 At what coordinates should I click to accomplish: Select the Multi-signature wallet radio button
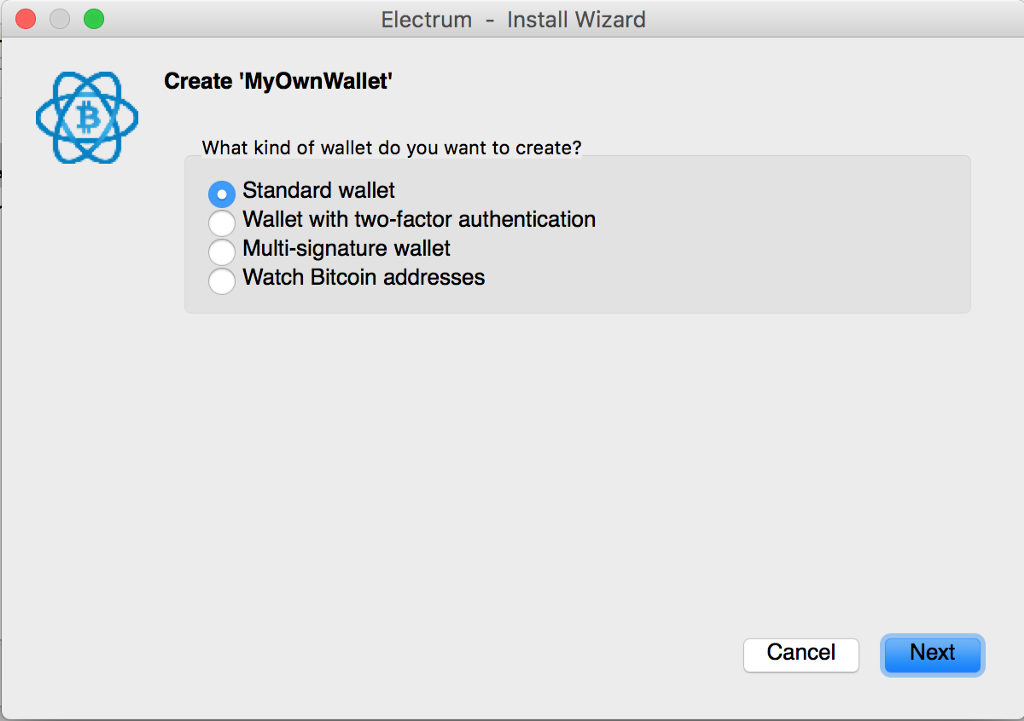[x=221, y=251]
